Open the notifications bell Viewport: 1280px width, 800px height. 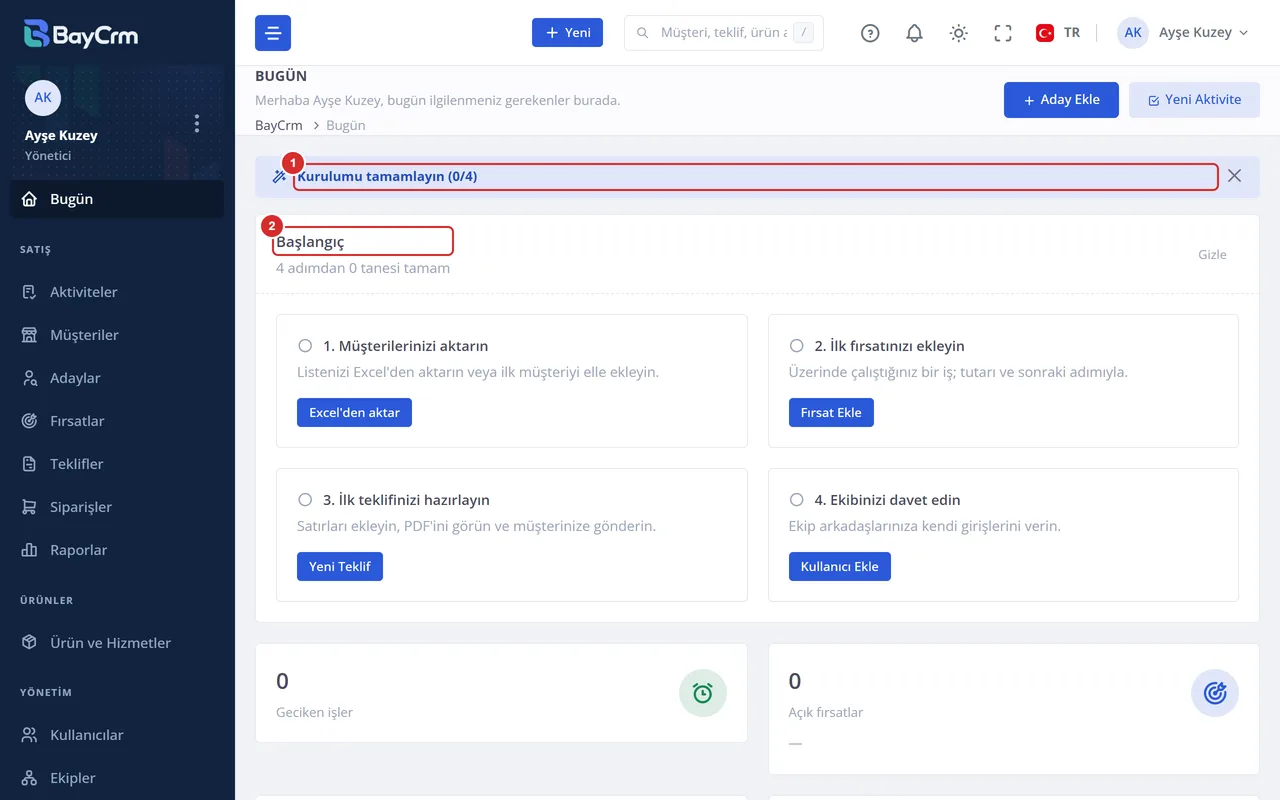(914, 33)
